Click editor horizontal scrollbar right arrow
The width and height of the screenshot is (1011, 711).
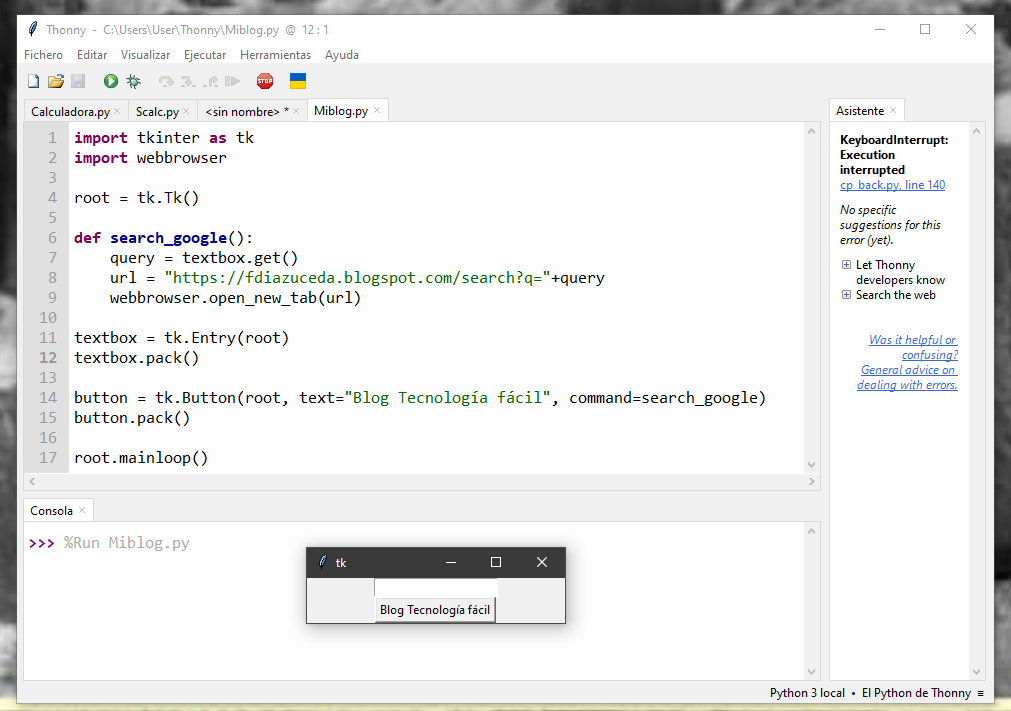coord(811,482)
